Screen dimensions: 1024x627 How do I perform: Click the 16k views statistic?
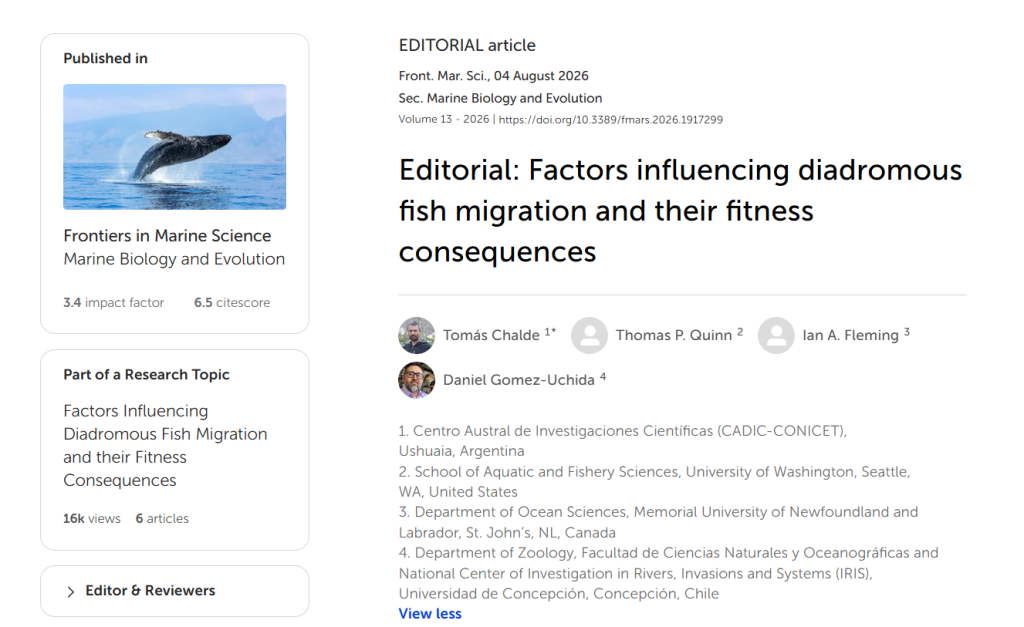click(x=92, y=519)
